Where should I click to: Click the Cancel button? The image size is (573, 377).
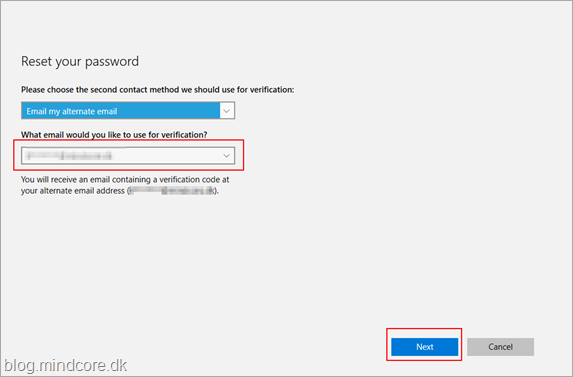click(500, 347)
